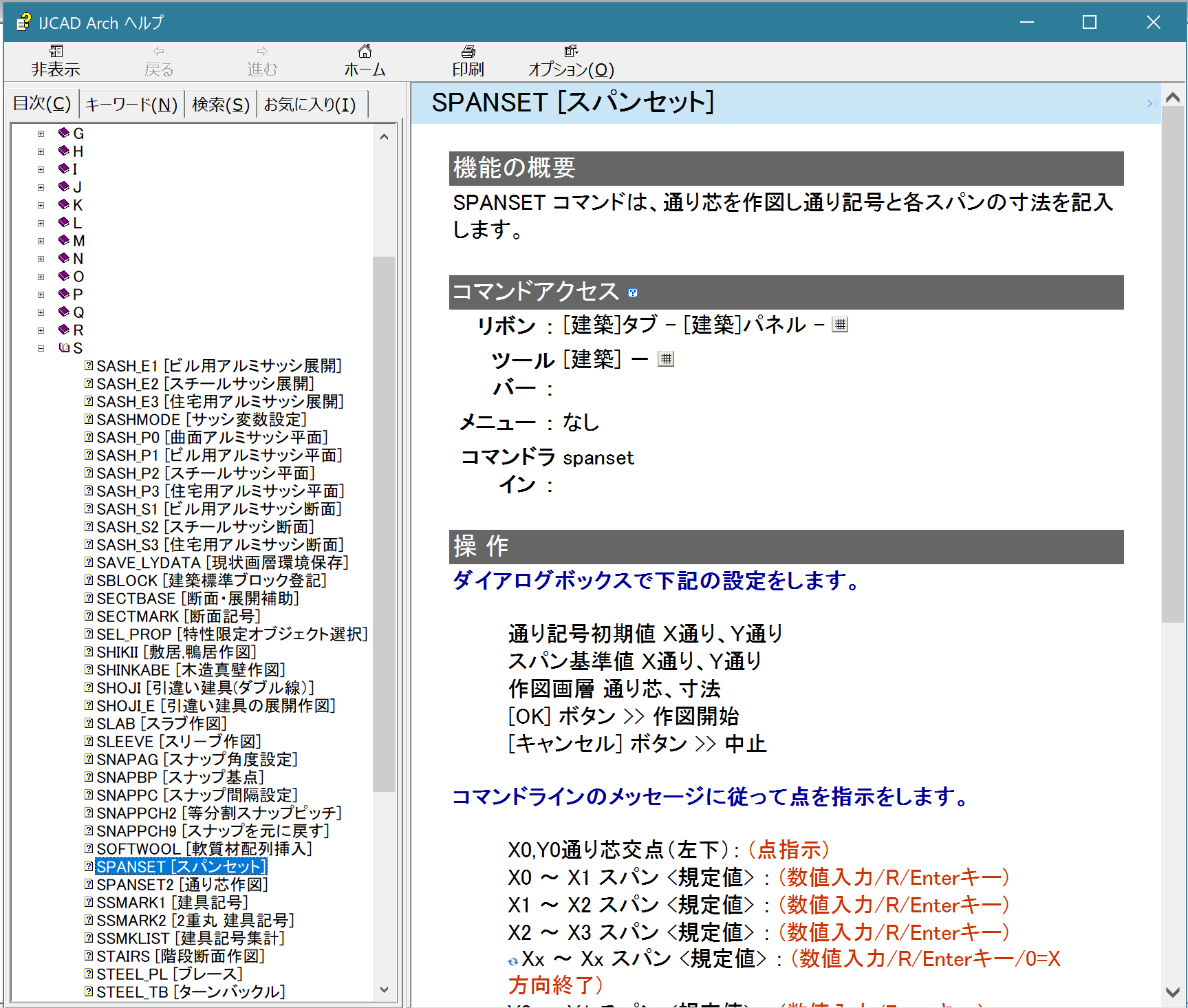Viewport: 1188px width, 1008px height.
Task: Click up arrow of tree scrollbar
Action: pos(384,136)
